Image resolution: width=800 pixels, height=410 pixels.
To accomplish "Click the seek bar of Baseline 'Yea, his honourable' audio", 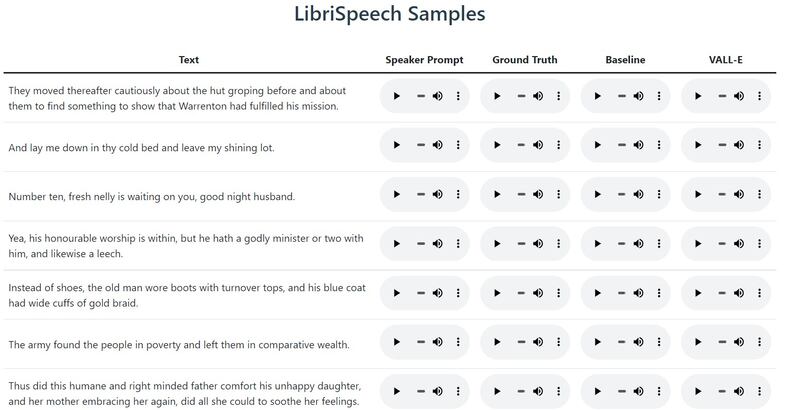I will [620, 244].
